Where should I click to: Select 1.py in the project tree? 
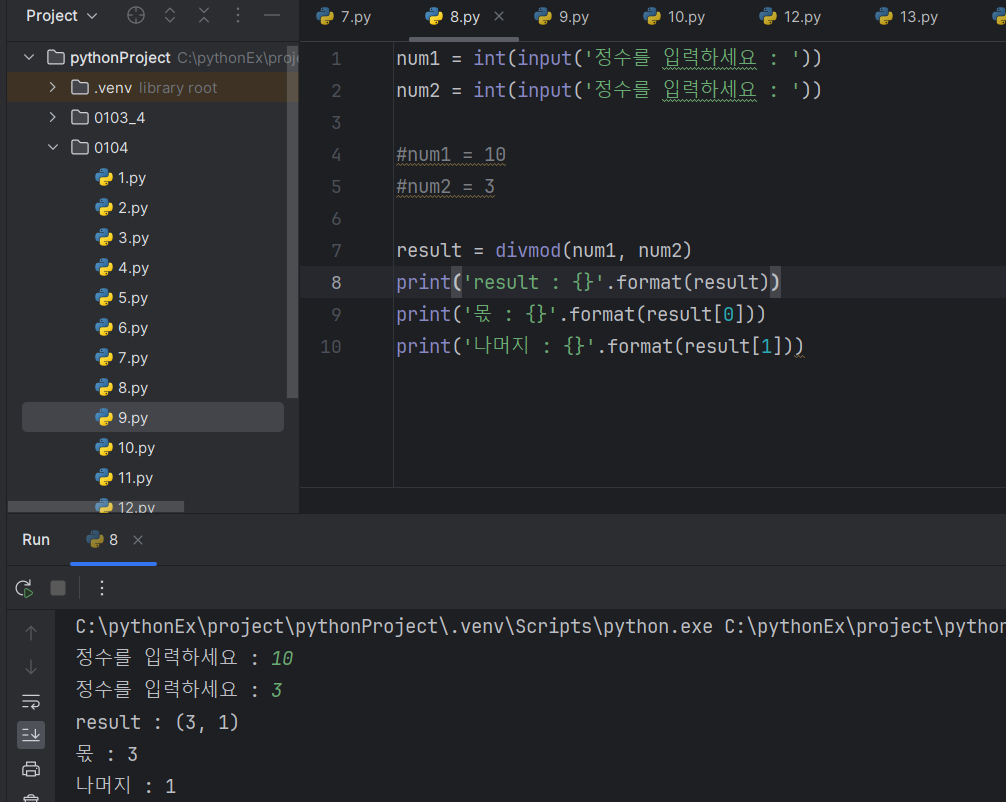[121, 178]
